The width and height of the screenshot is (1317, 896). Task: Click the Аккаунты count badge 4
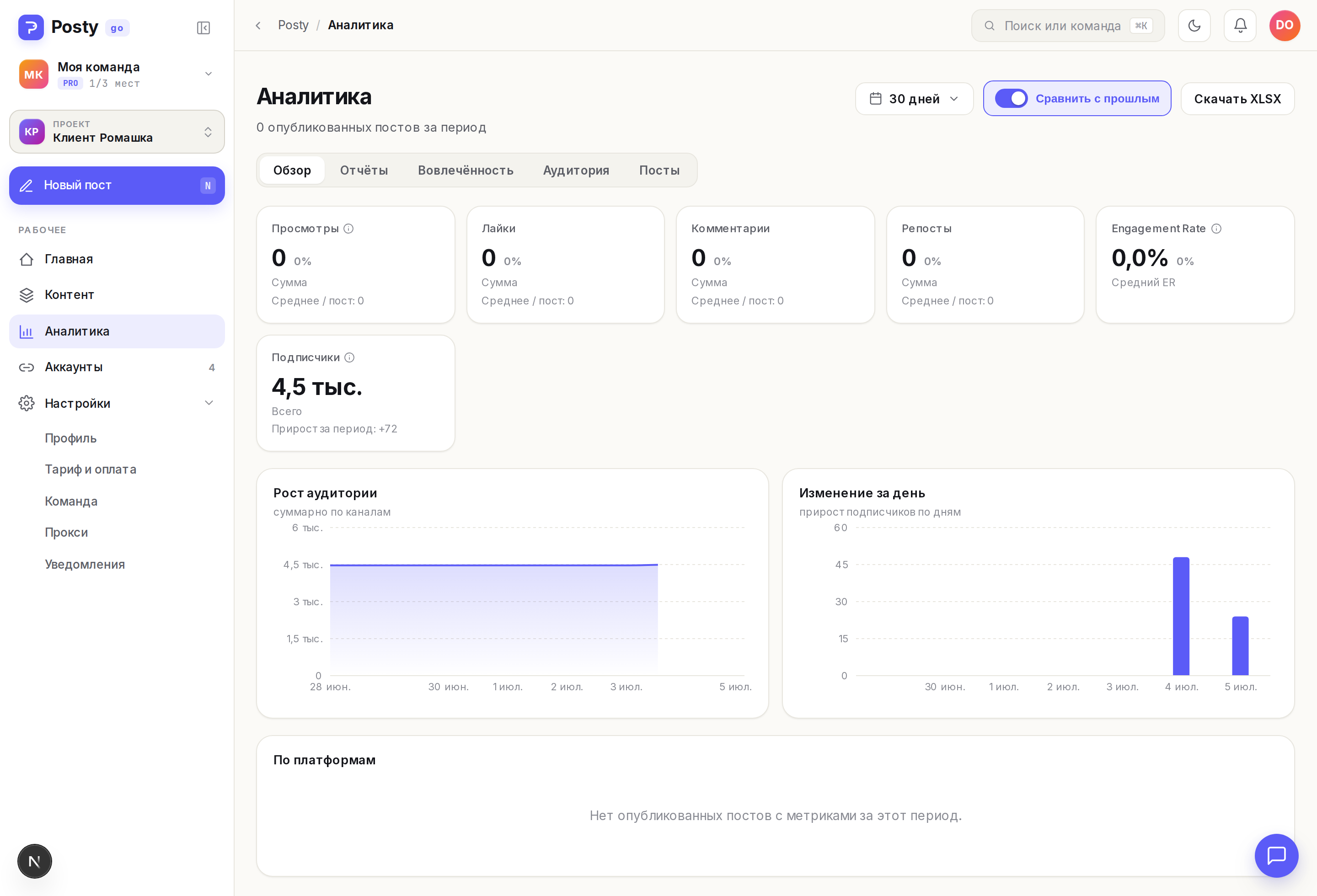coord(212,368)
